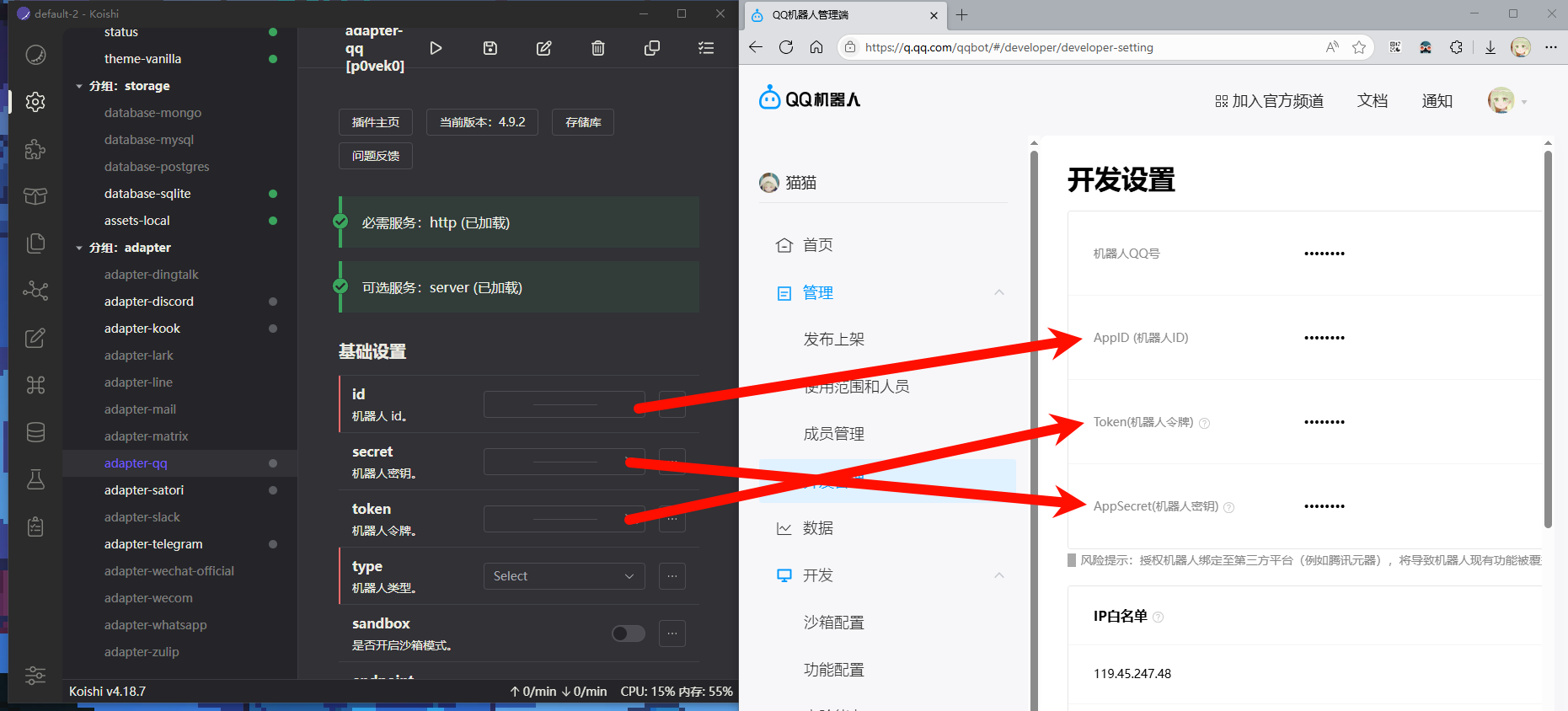Screen dimensions: 1568x711
Task: Open more options for the type field
Action: click(672, 576)
